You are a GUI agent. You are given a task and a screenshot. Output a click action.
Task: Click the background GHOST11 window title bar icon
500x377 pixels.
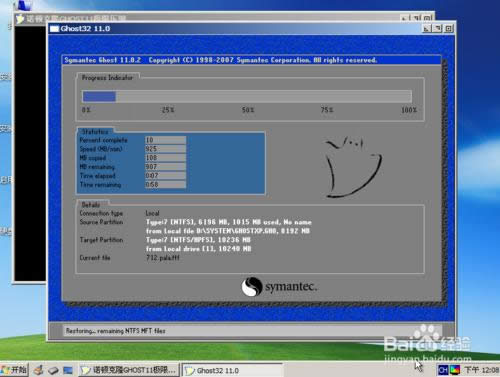tap(20, 19)
